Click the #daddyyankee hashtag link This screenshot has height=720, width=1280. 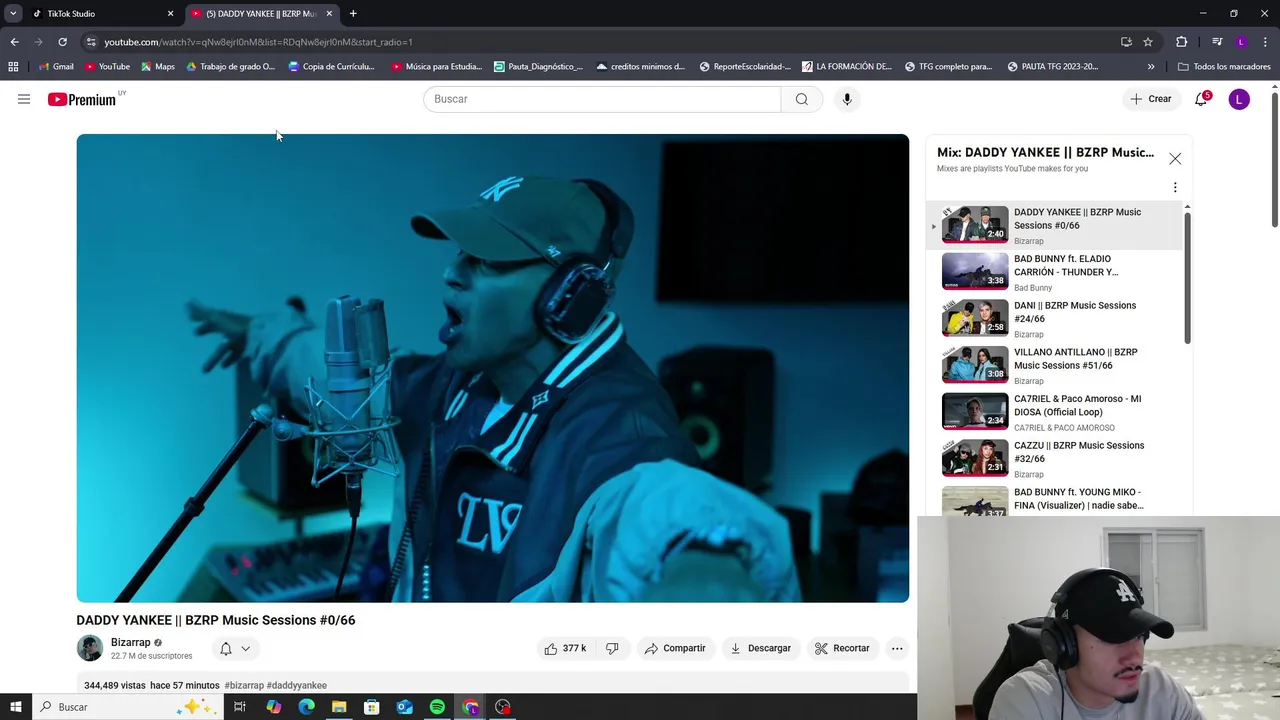coord(297,685)
